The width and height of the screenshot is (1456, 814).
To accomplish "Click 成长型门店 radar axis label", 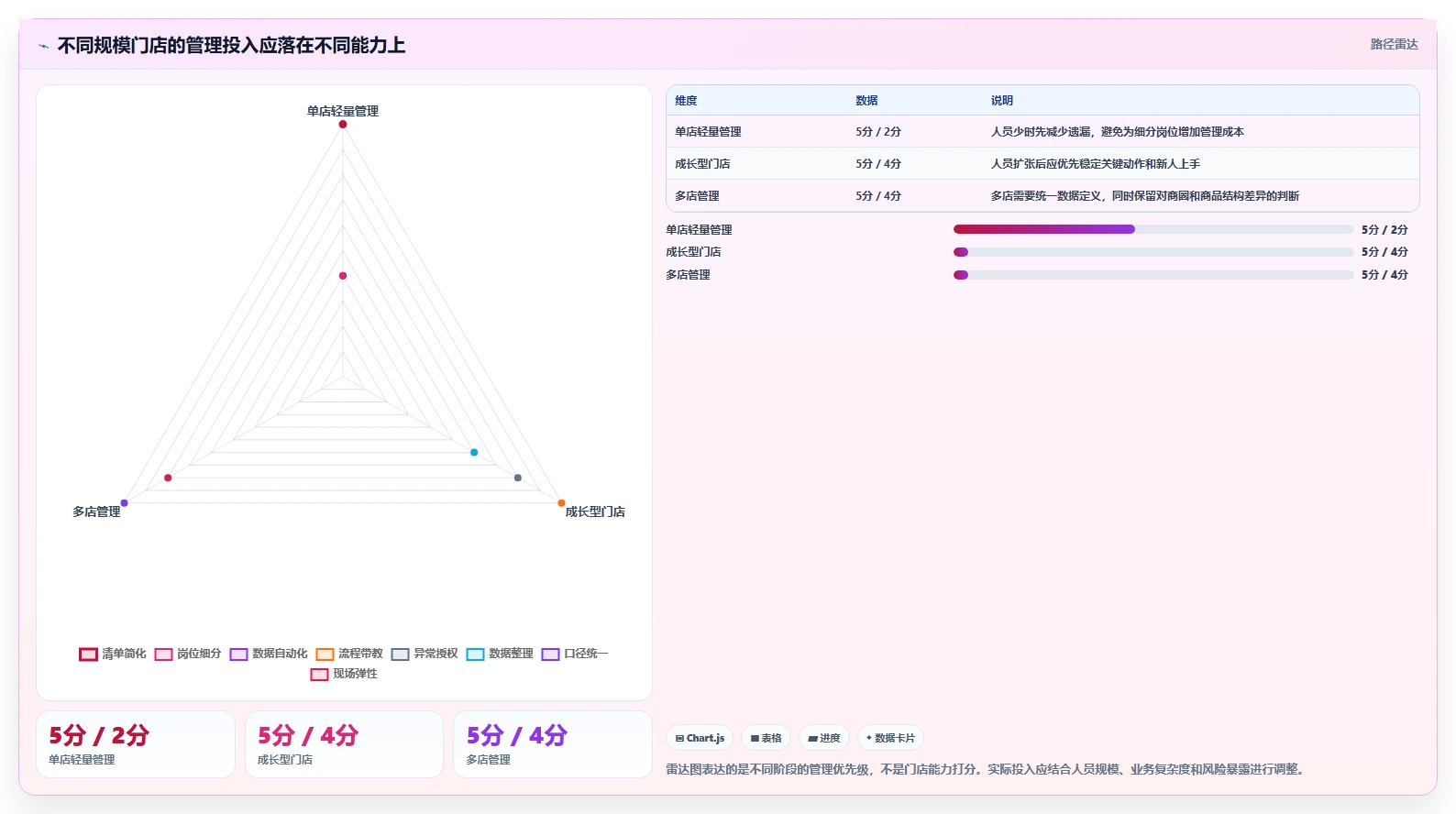I will [595, 511].
